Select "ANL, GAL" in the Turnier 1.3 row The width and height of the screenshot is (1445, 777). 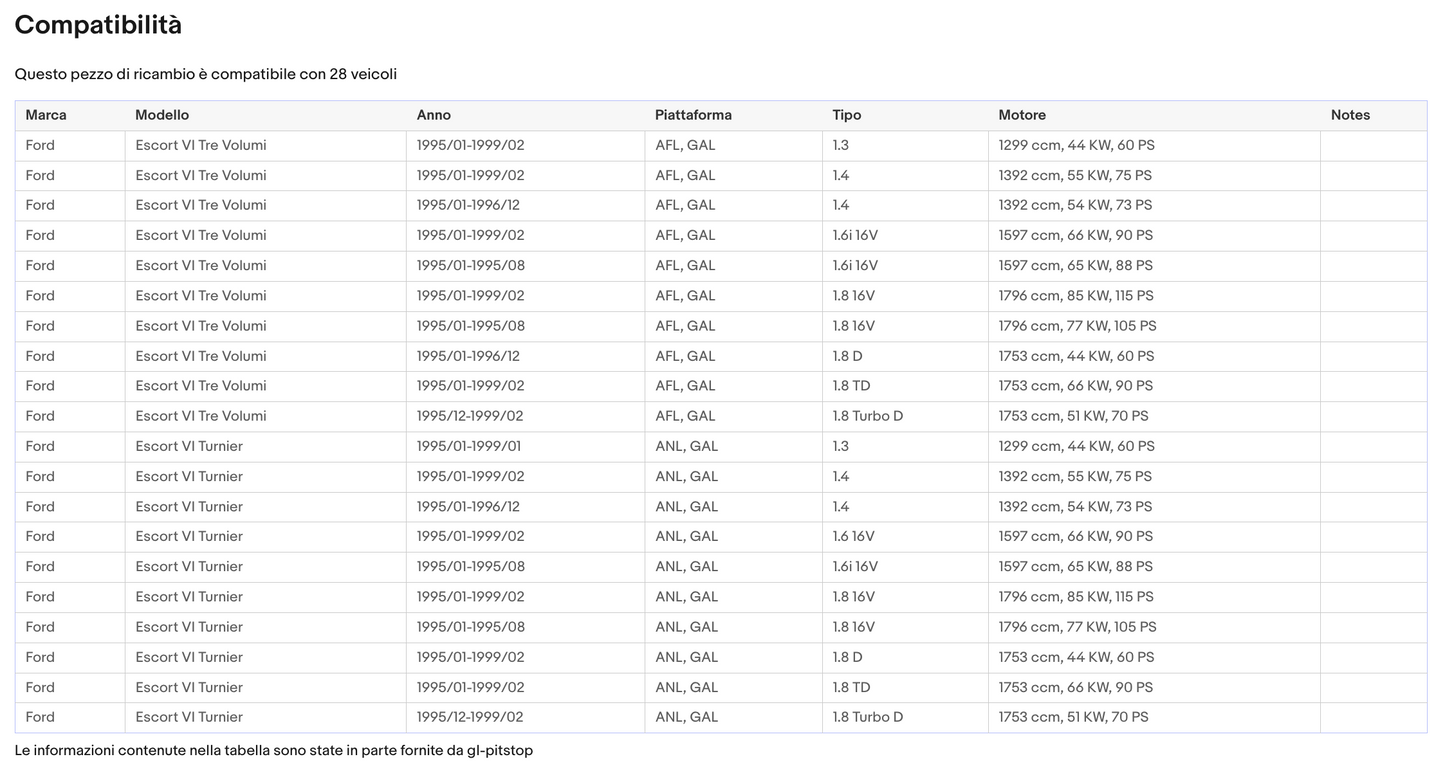687,446
